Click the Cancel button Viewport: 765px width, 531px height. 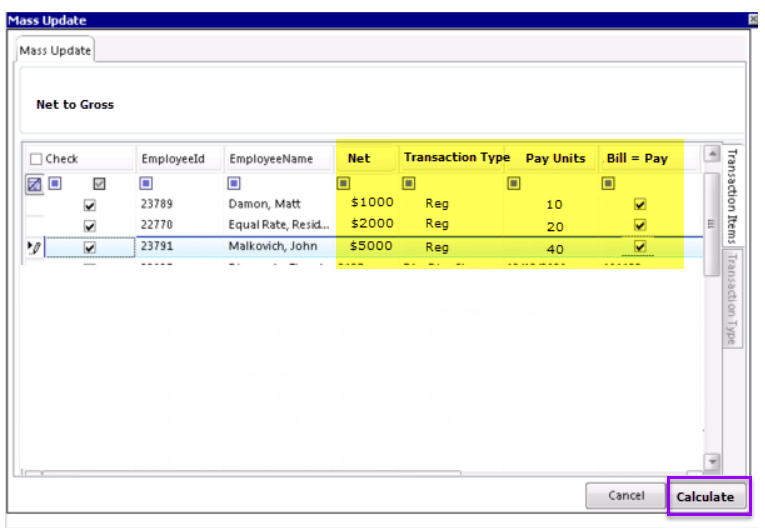[626, 496]
